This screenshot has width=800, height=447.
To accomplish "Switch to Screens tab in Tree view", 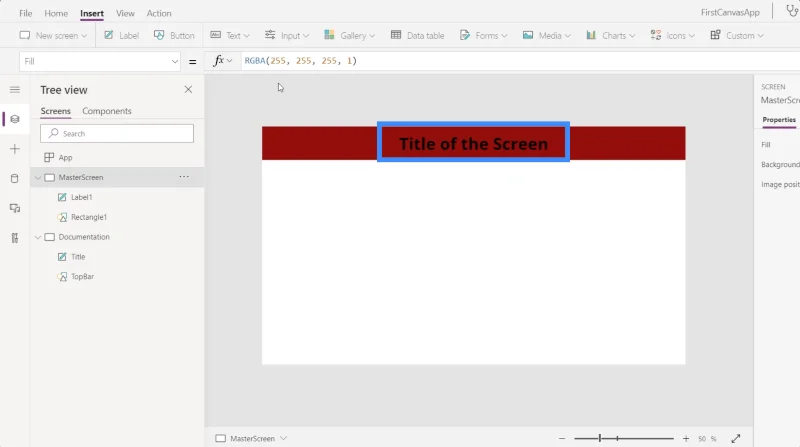I will tap(56, 111).
